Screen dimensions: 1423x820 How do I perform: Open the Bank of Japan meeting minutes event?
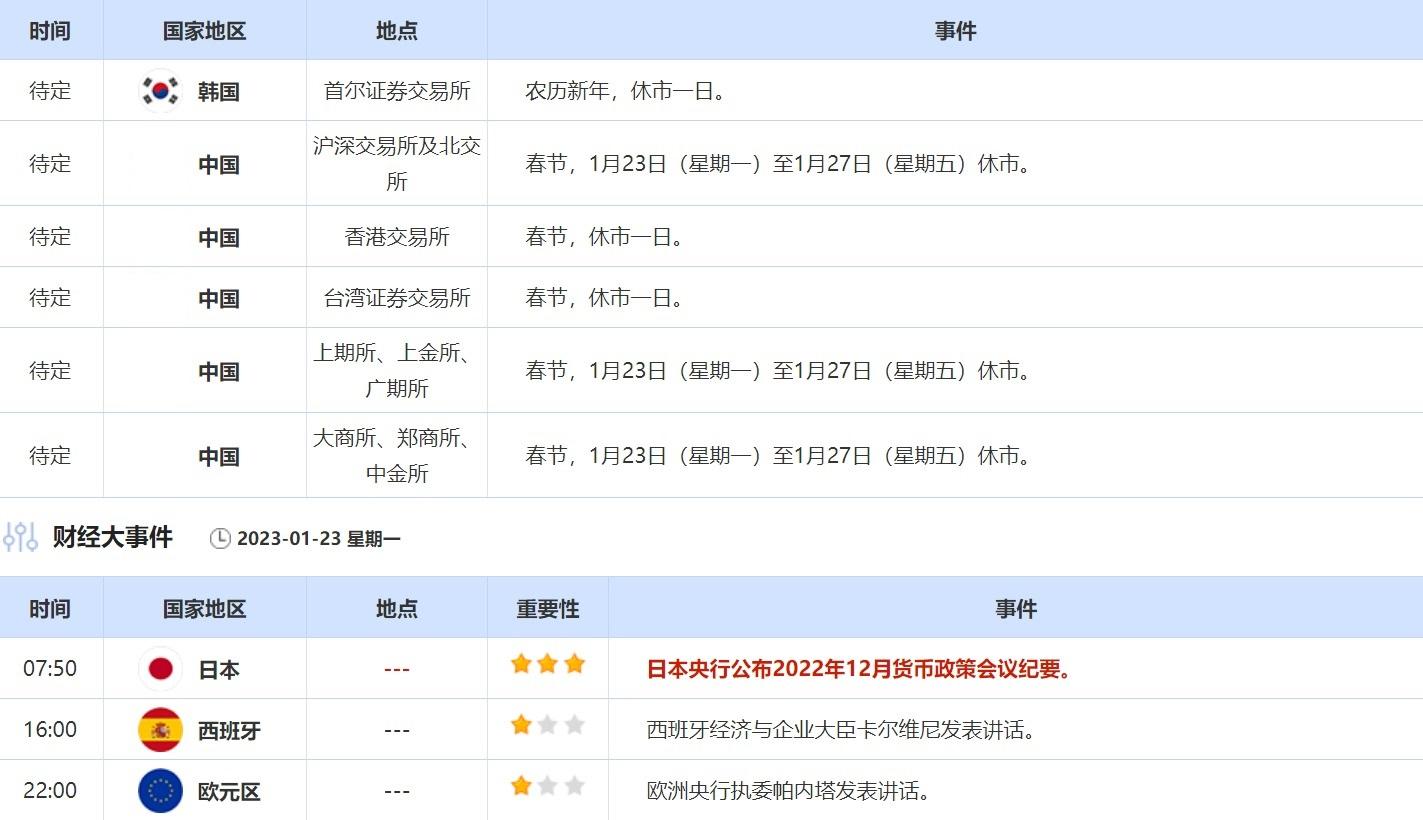coord(859,669)
